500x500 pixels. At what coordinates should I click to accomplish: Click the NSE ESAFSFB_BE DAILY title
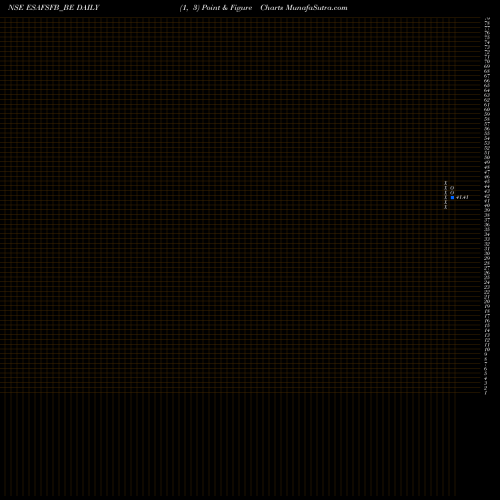[54, 8]
